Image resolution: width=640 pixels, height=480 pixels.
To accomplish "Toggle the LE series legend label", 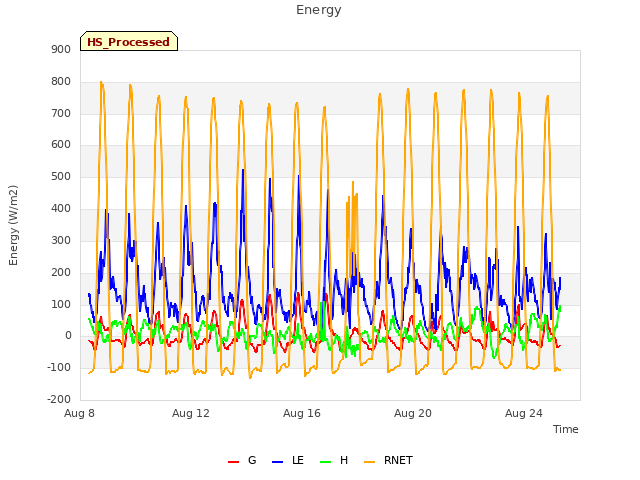I will 298,460.
